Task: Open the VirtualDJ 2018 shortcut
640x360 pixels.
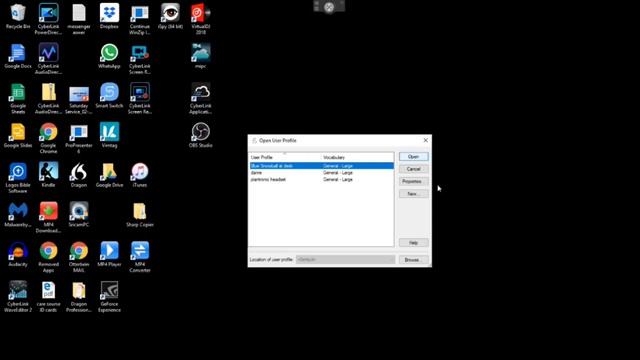Action: click(200, 19)
